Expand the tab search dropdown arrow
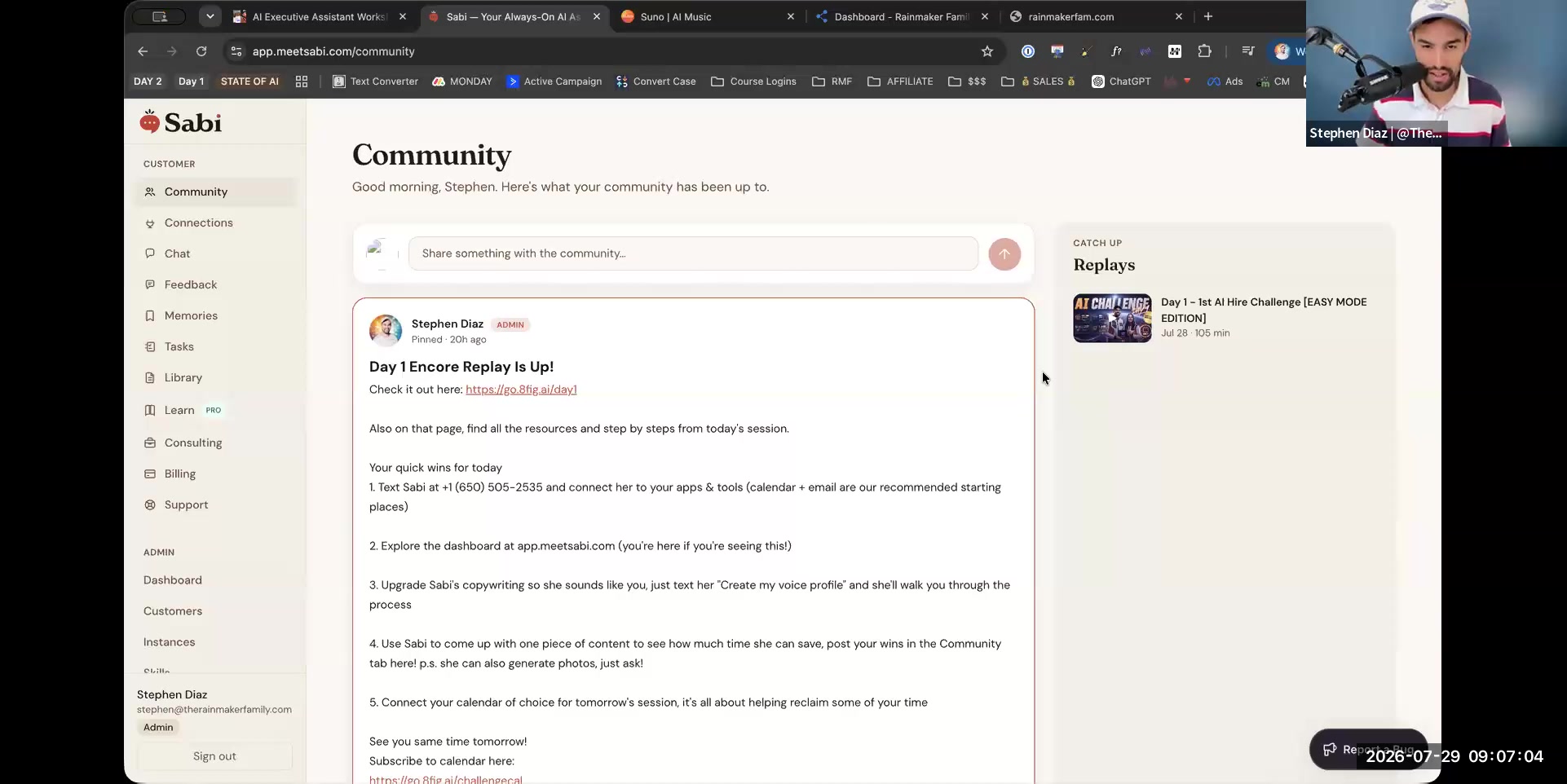The width and height of the screenshot is (1567, 784). tap(210, 16)
